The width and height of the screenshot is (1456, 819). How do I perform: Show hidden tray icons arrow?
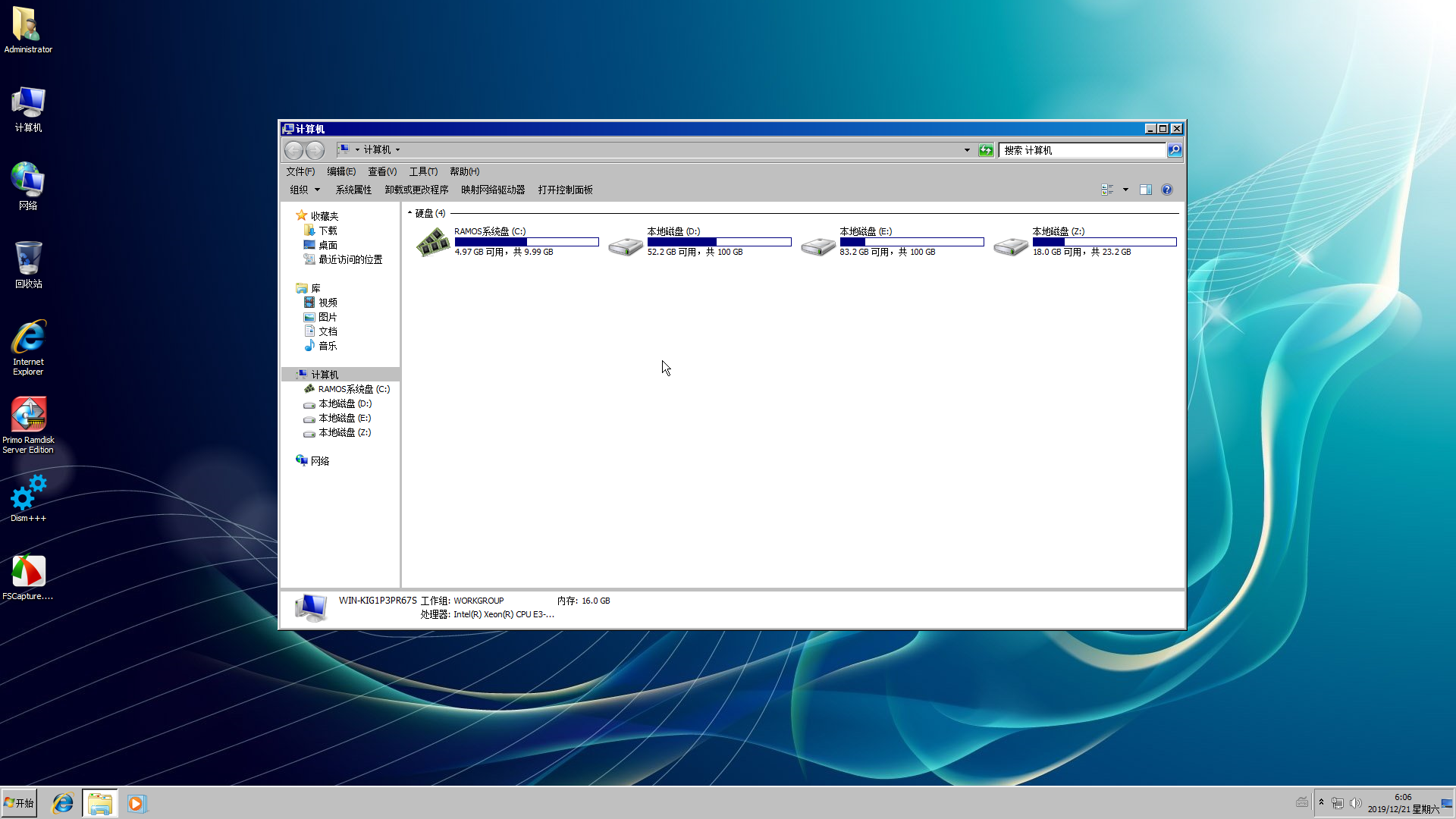click(1321, 802)
